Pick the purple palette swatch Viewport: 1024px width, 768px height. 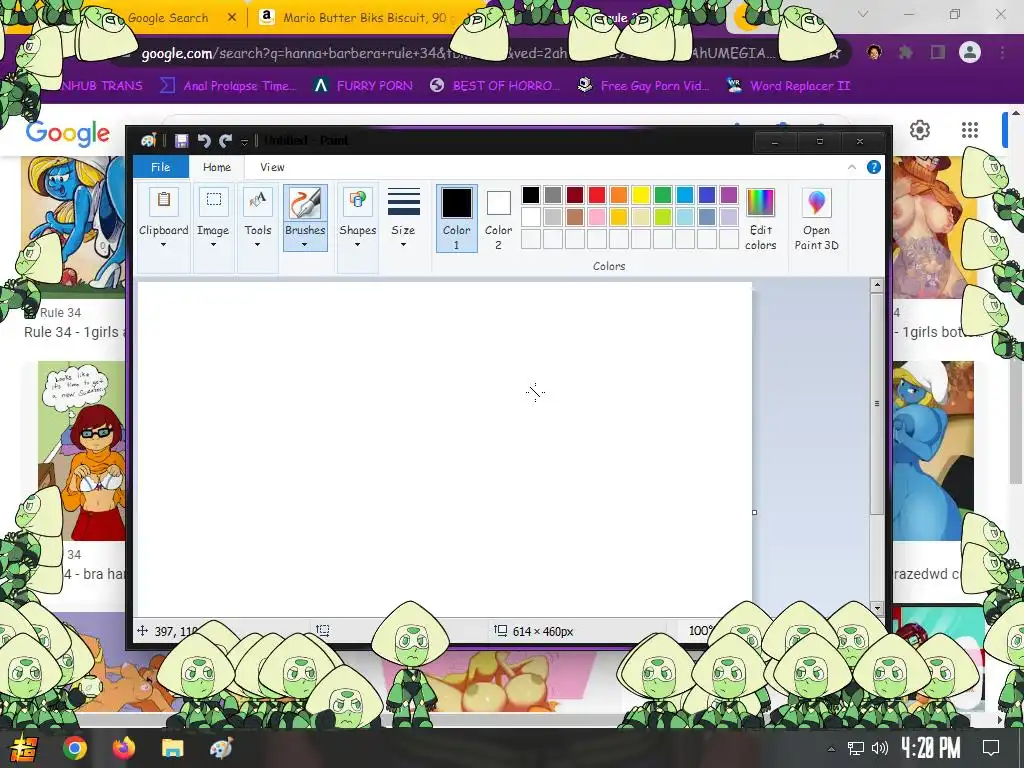(729, 195)
